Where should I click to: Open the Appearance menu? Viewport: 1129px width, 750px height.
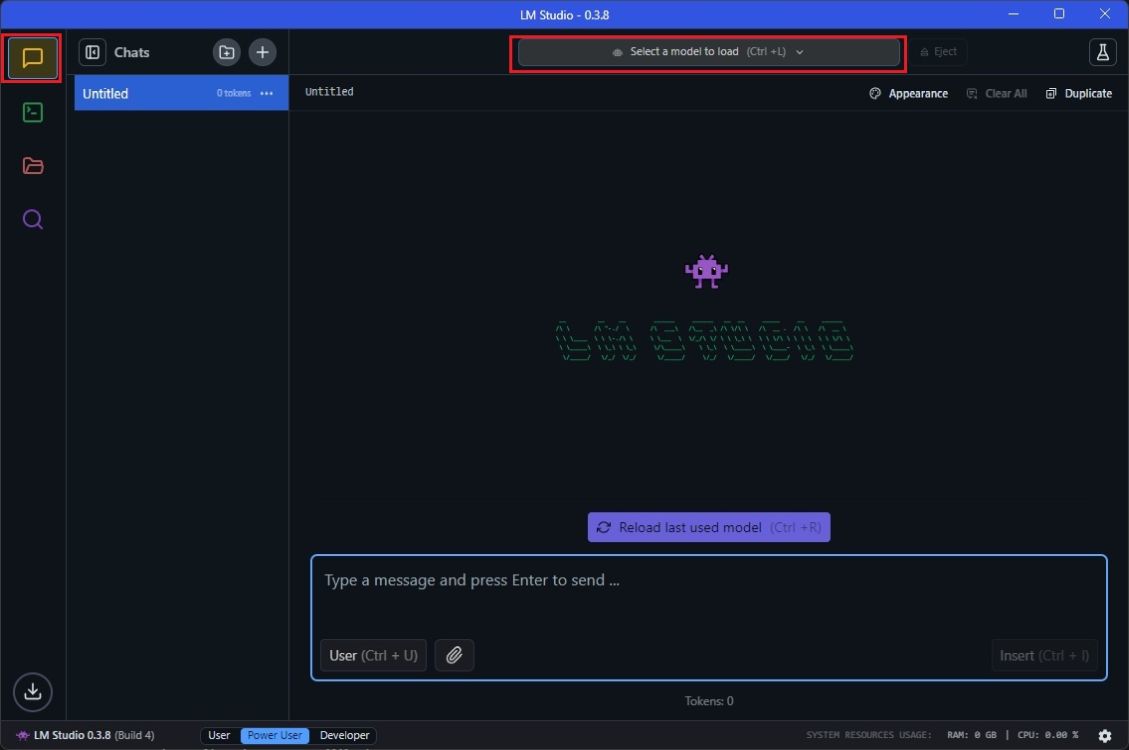point(908,93)
